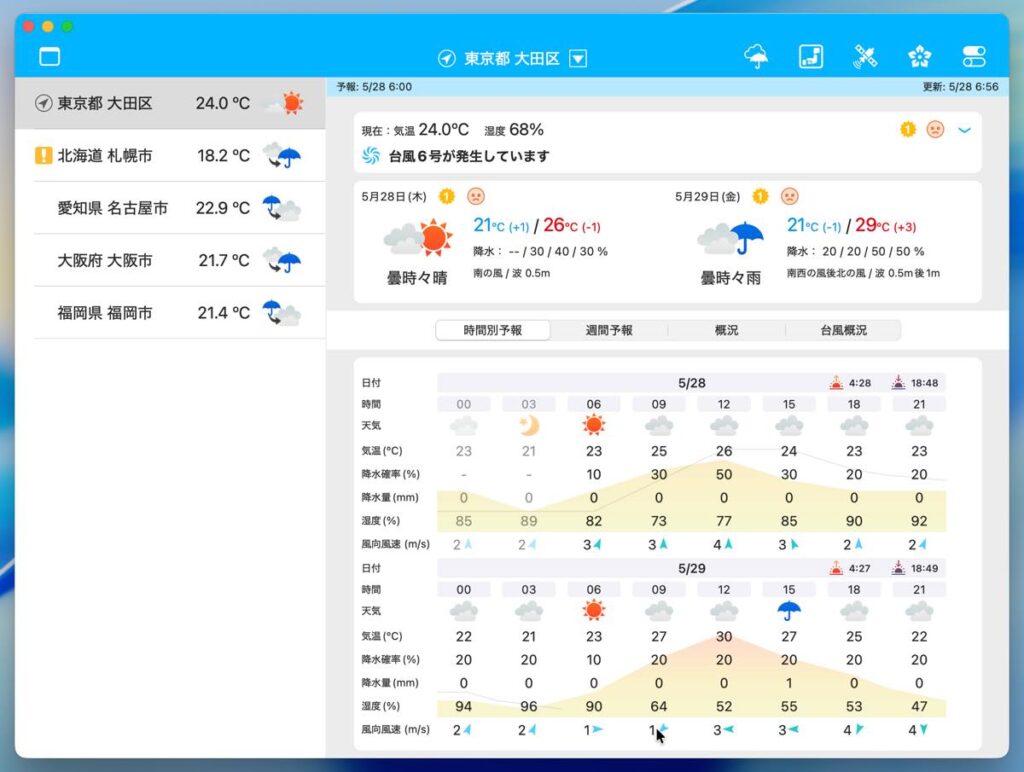Click the weather icon in 大阪府 大阪市 row
Screen dimensions: 1024x772
(x=282, y=260)
